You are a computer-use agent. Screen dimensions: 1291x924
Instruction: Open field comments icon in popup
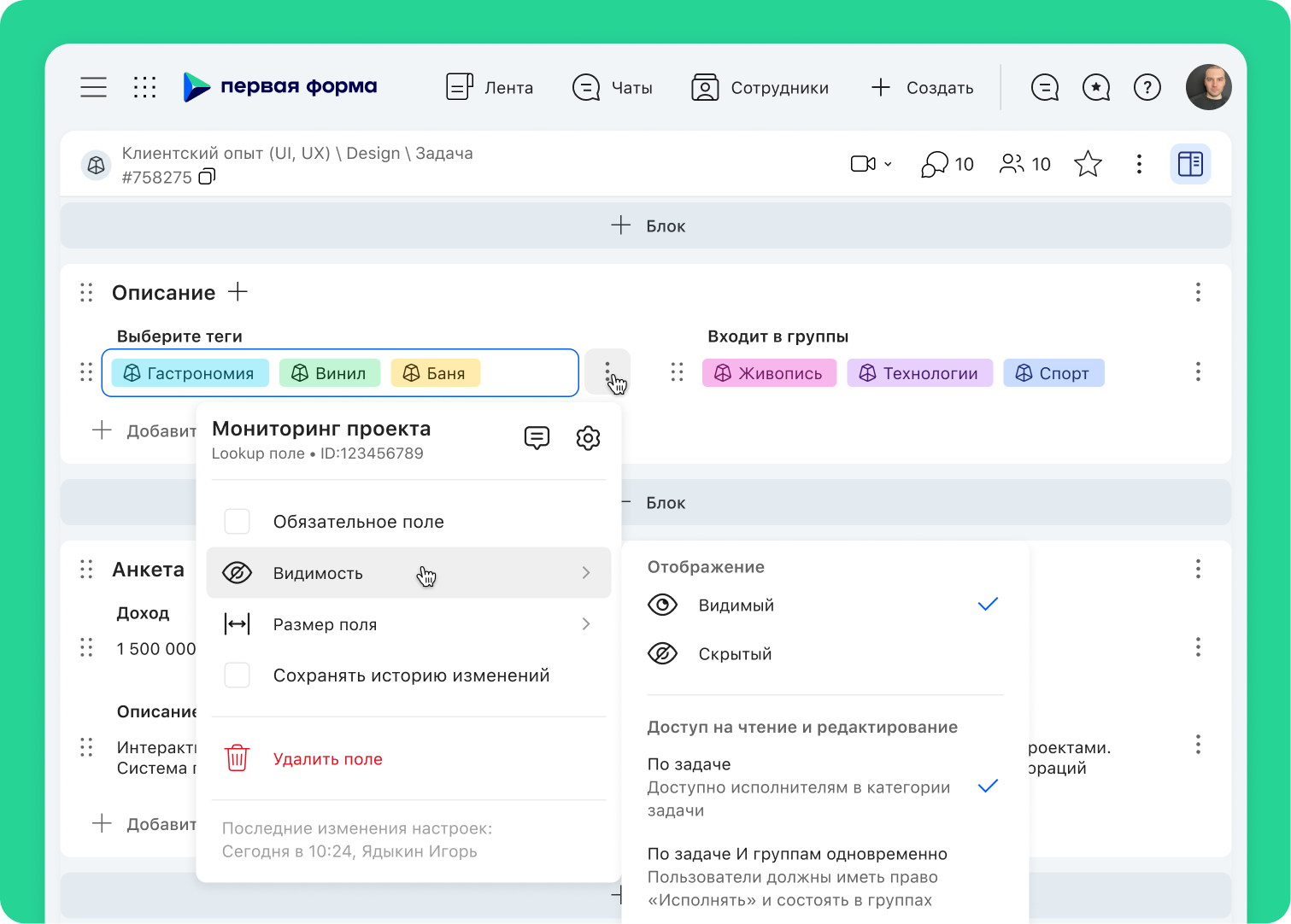tap(537, 438)
